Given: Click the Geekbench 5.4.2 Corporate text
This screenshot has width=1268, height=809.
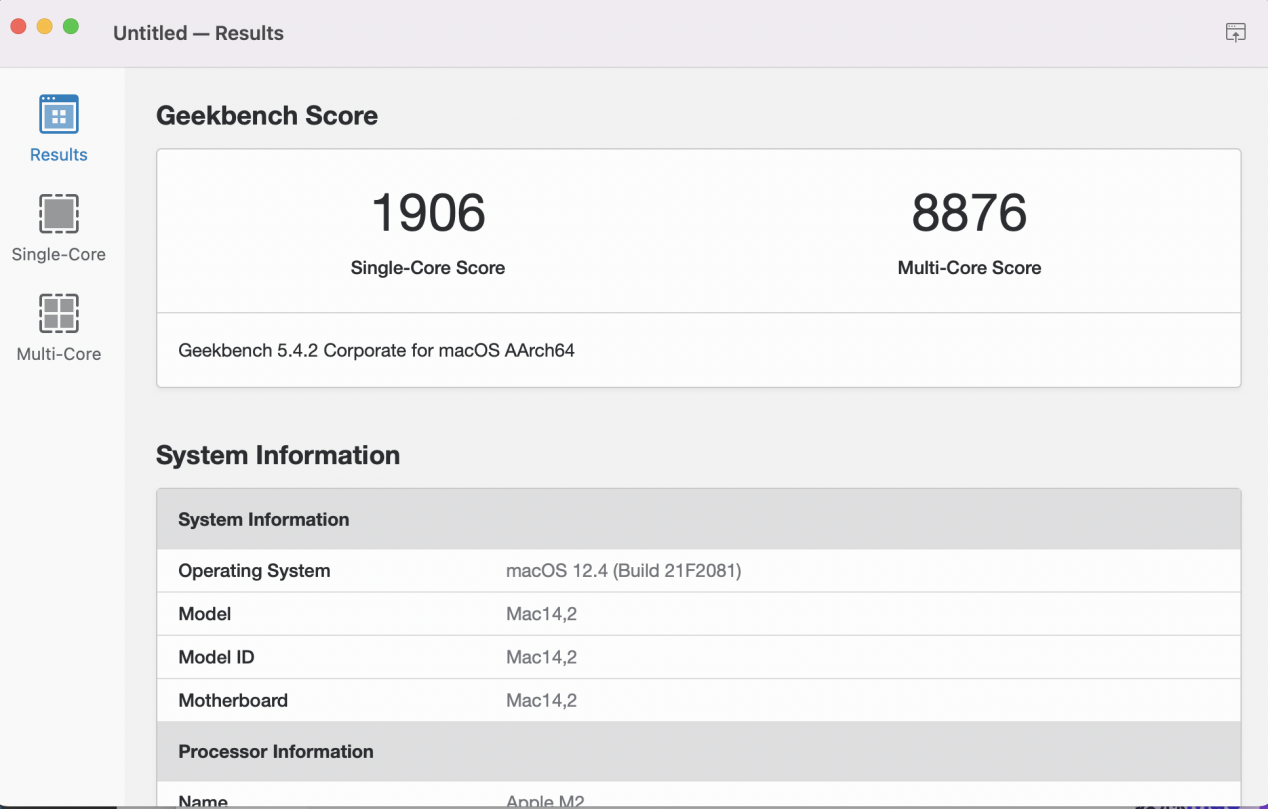Looking at the screenshot, I should [376, 350].
